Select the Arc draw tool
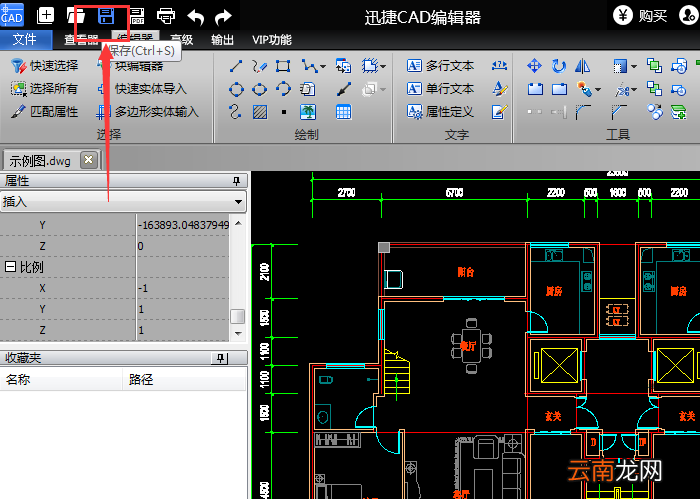 [x=283, y=89]
